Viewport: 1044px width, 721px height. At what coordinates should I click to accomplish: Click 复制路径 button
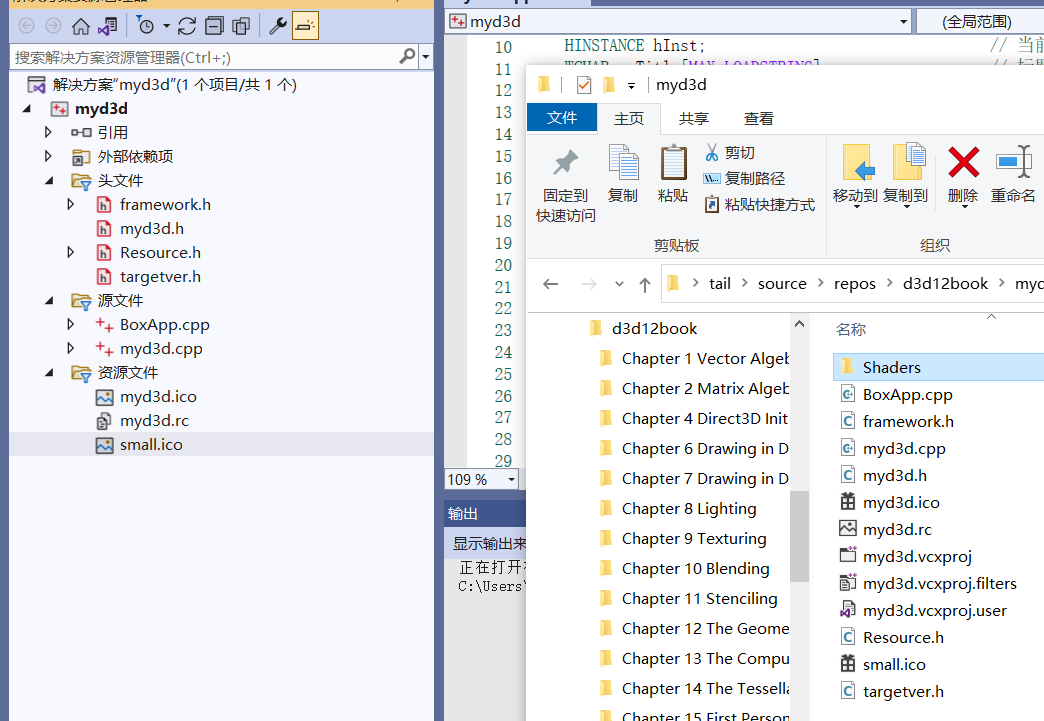pyautogui.click(x=744, y=178)
